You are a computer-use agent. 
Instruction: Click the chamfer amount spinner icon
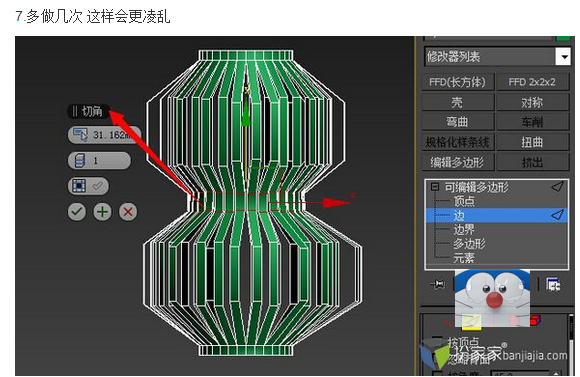point(80,135)
